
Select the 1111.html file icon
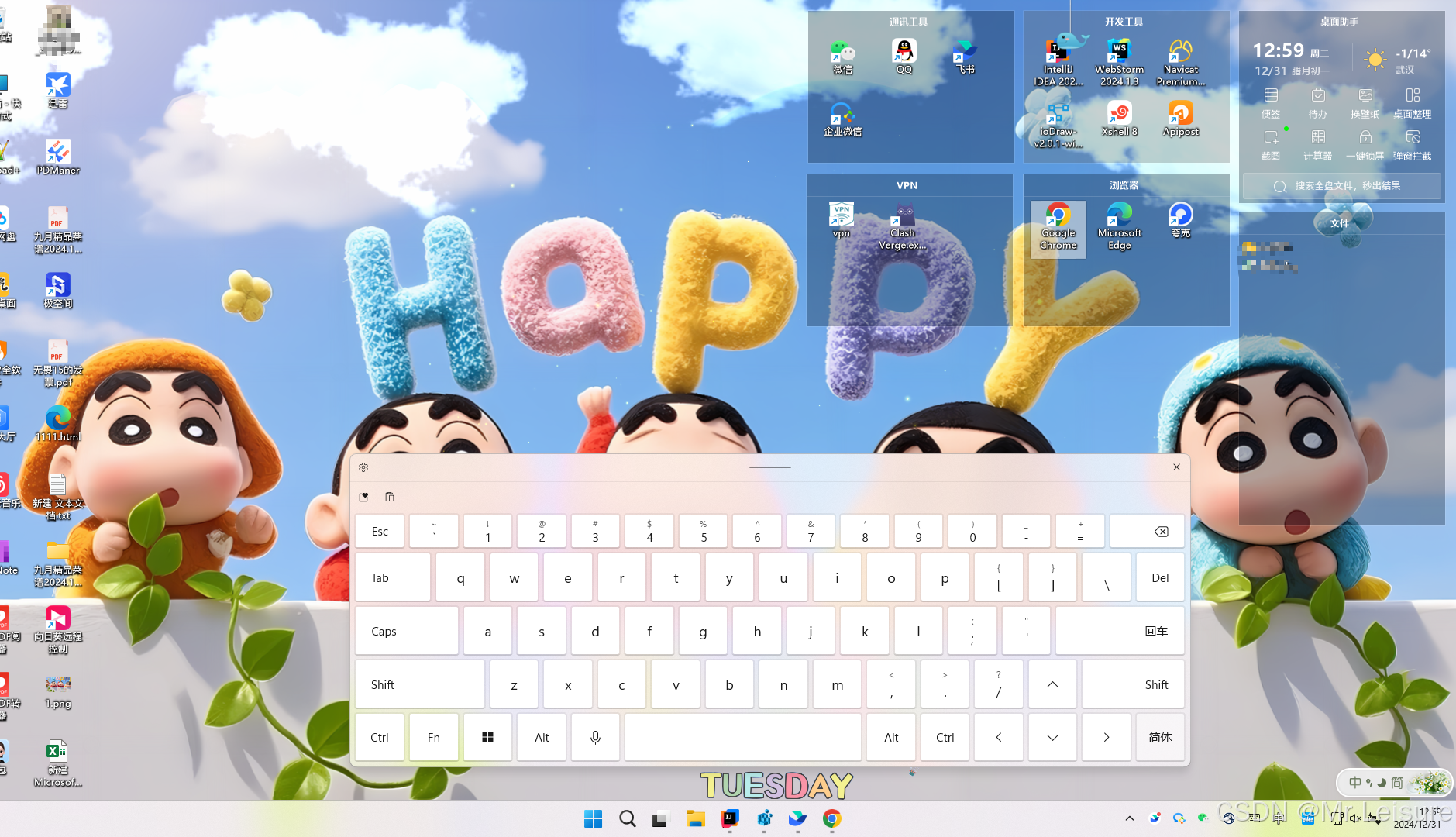tap(58, 423)
